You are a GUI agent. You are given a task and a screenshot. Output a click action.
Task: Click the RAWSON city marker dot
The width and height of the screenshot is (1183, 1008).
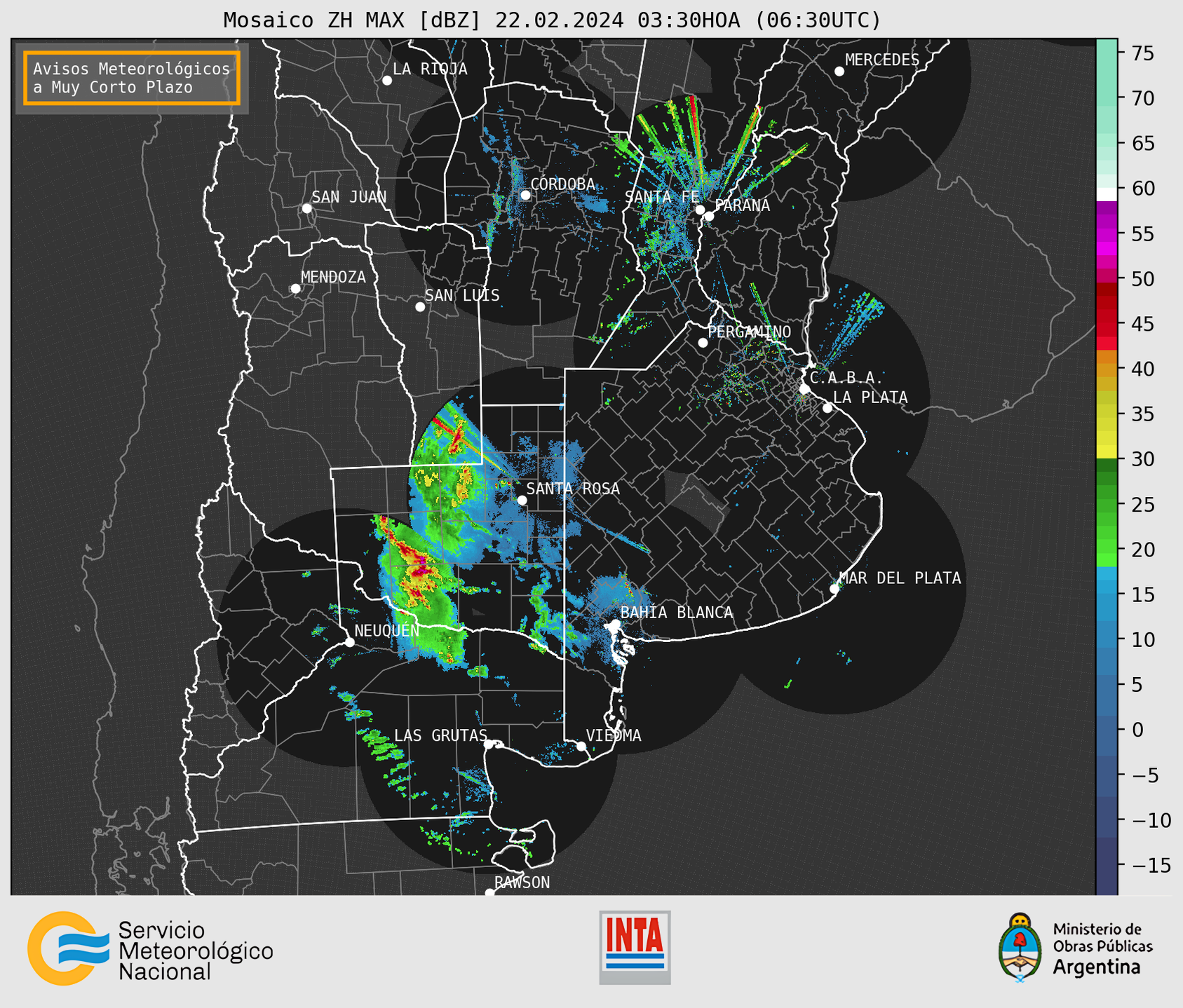(x=489, y=893)
